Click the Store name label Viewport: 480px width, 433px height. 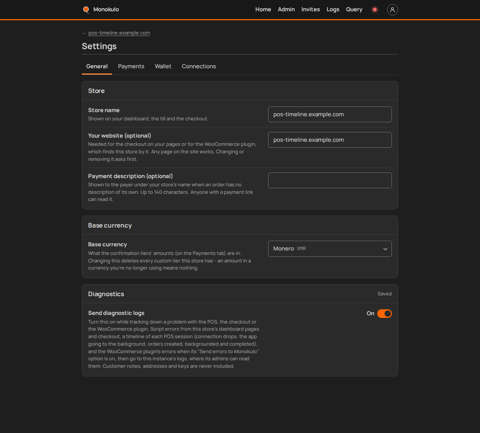click(x=104, y=110)
